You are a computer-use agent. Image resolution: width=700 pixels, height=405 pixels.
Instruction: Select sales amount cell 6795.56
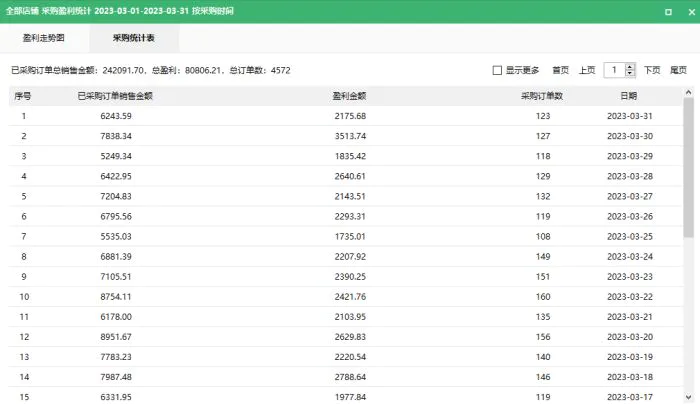pos(116,217)
